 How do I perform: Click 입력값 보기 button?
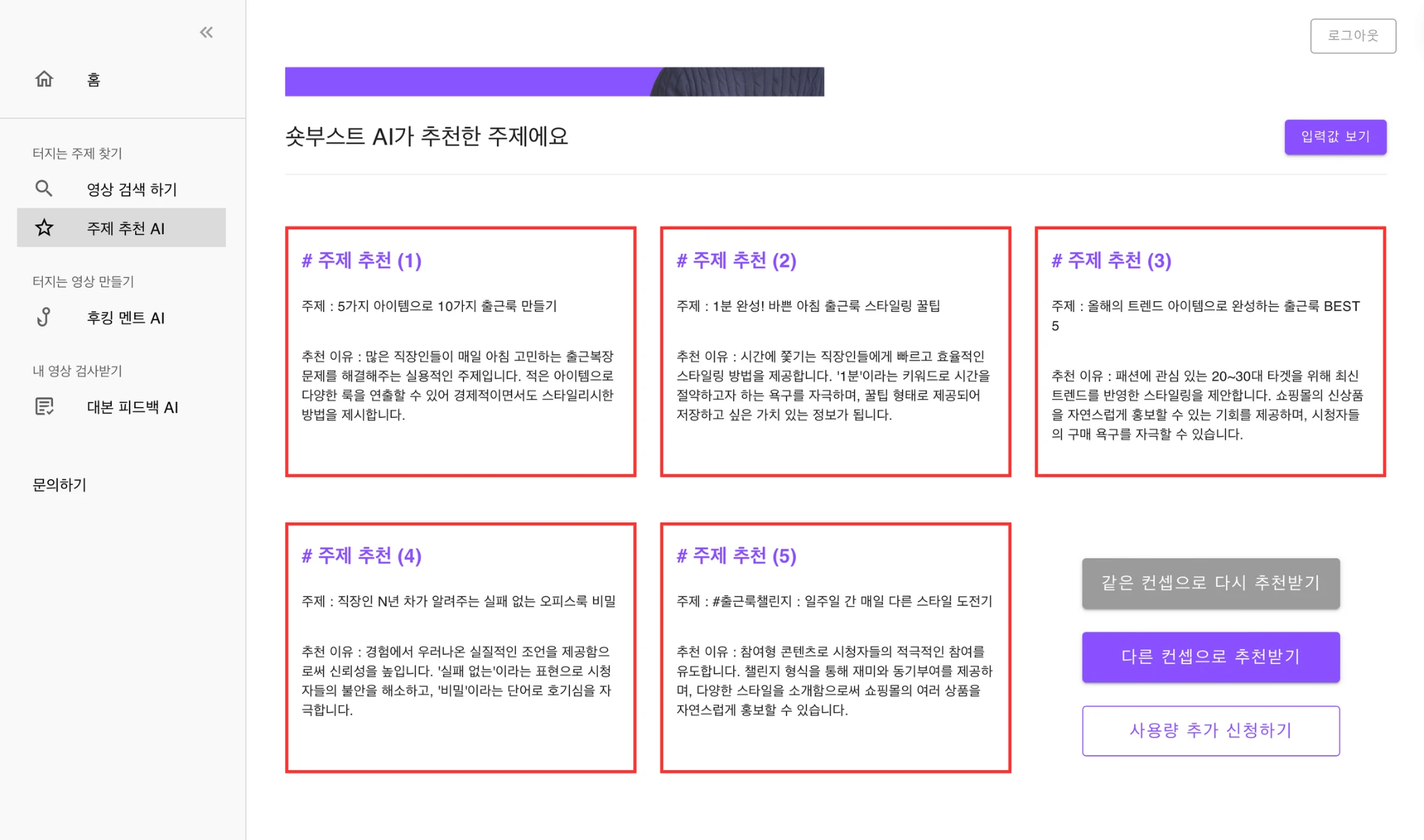tap(1335, 137)
